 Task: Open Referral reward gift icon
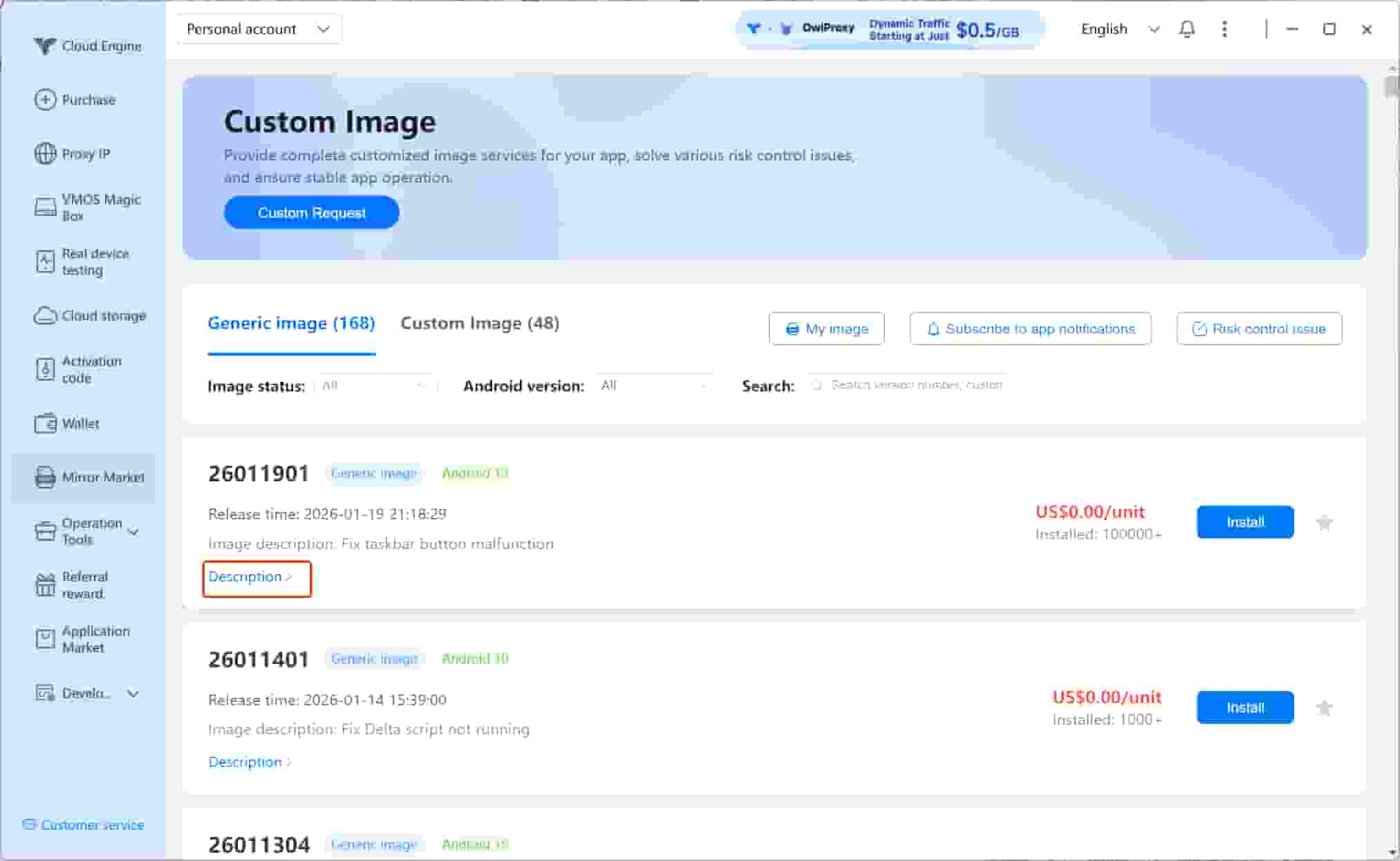click(x=45, y=585)
